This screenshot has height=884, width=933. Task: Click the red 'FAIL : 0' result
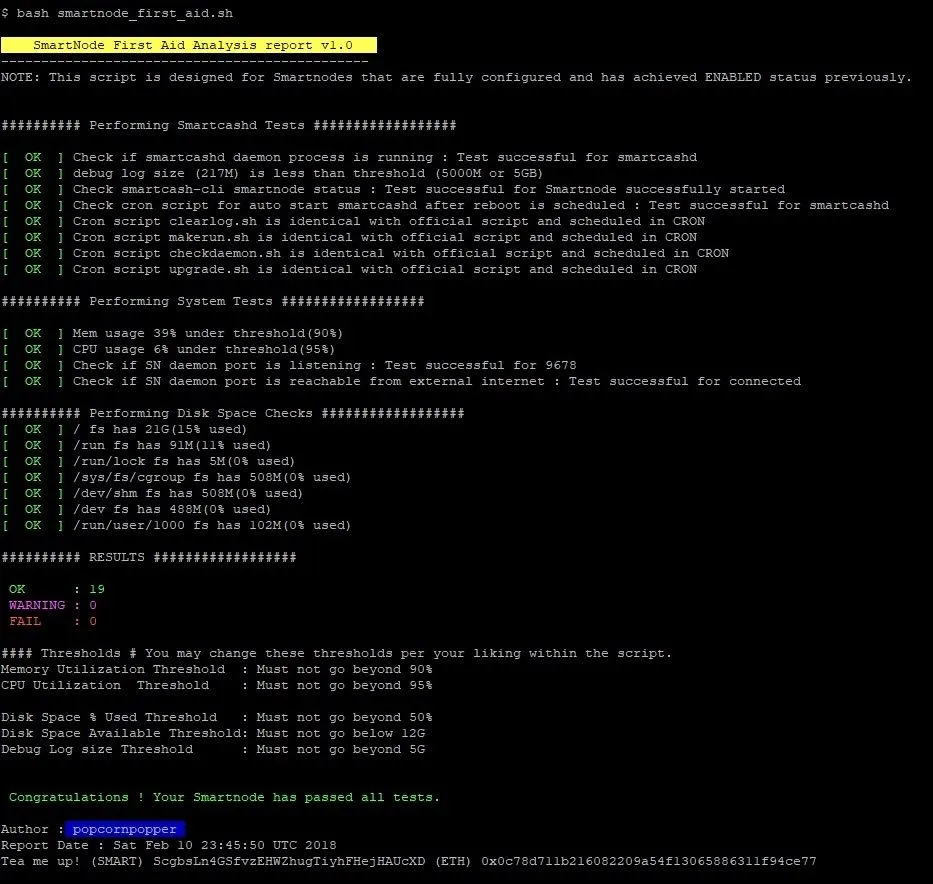52,622
